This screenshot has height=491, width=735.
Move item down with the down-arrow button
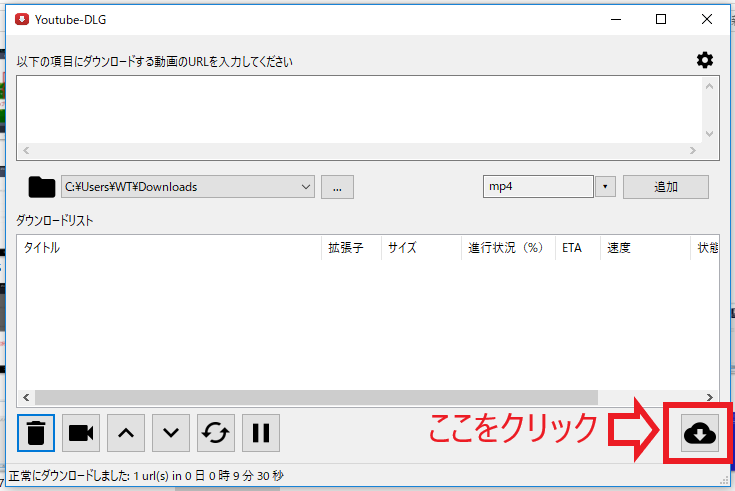click(x=171, y=433)
